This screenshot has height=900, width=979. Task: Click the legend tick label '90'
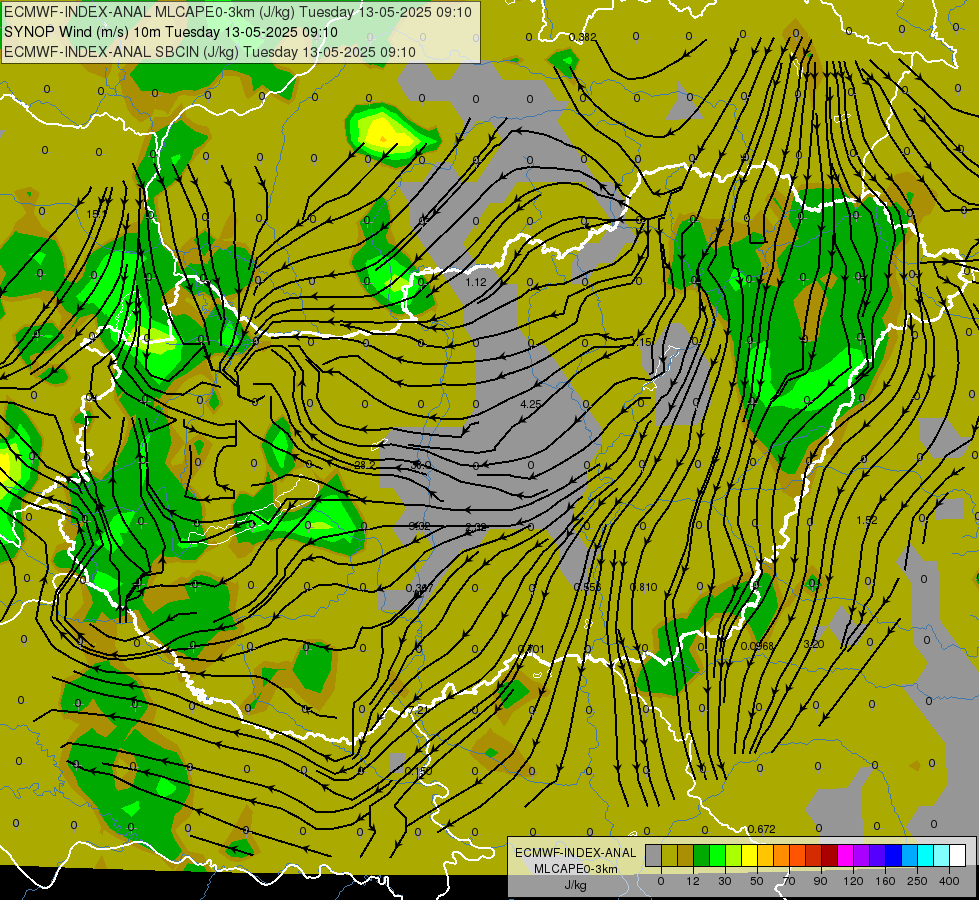point(820,881)
